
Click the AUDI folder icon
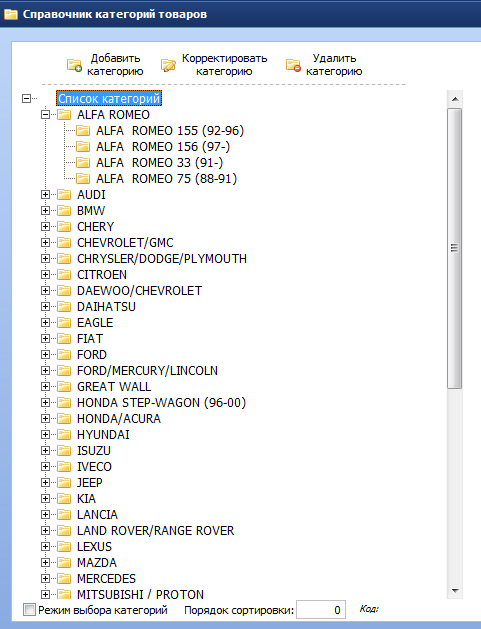click(64, 195)
